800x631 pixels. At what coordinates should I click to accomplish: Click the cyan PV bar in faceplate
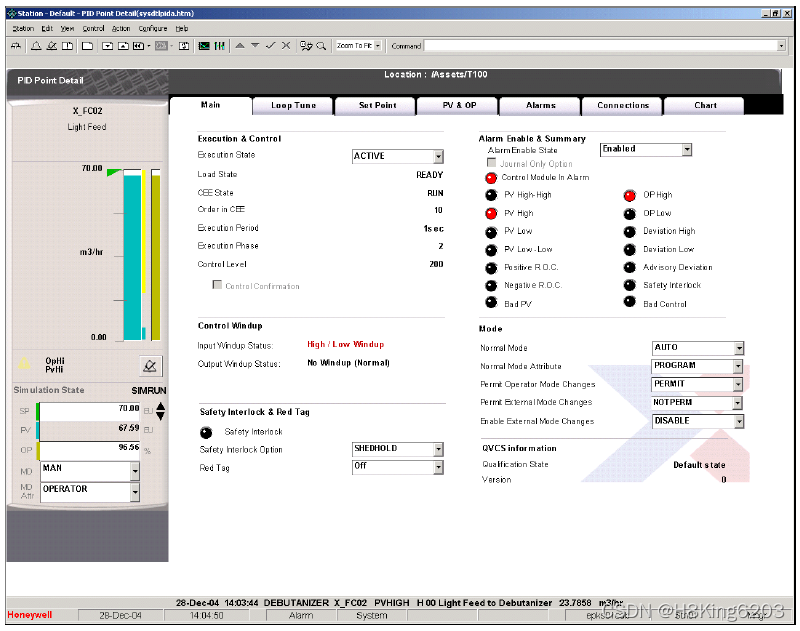pos(132,257)
